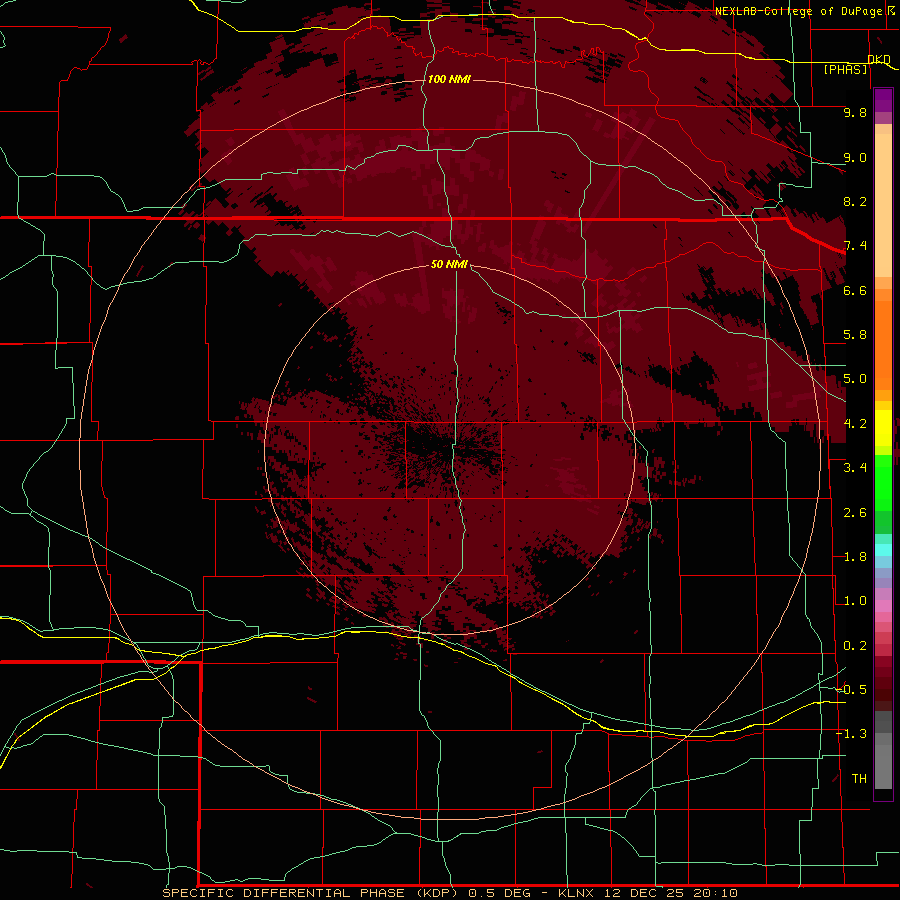900x900 pixels.
Task: Click the radar site center of the sweep
Action: coord(450,449)
